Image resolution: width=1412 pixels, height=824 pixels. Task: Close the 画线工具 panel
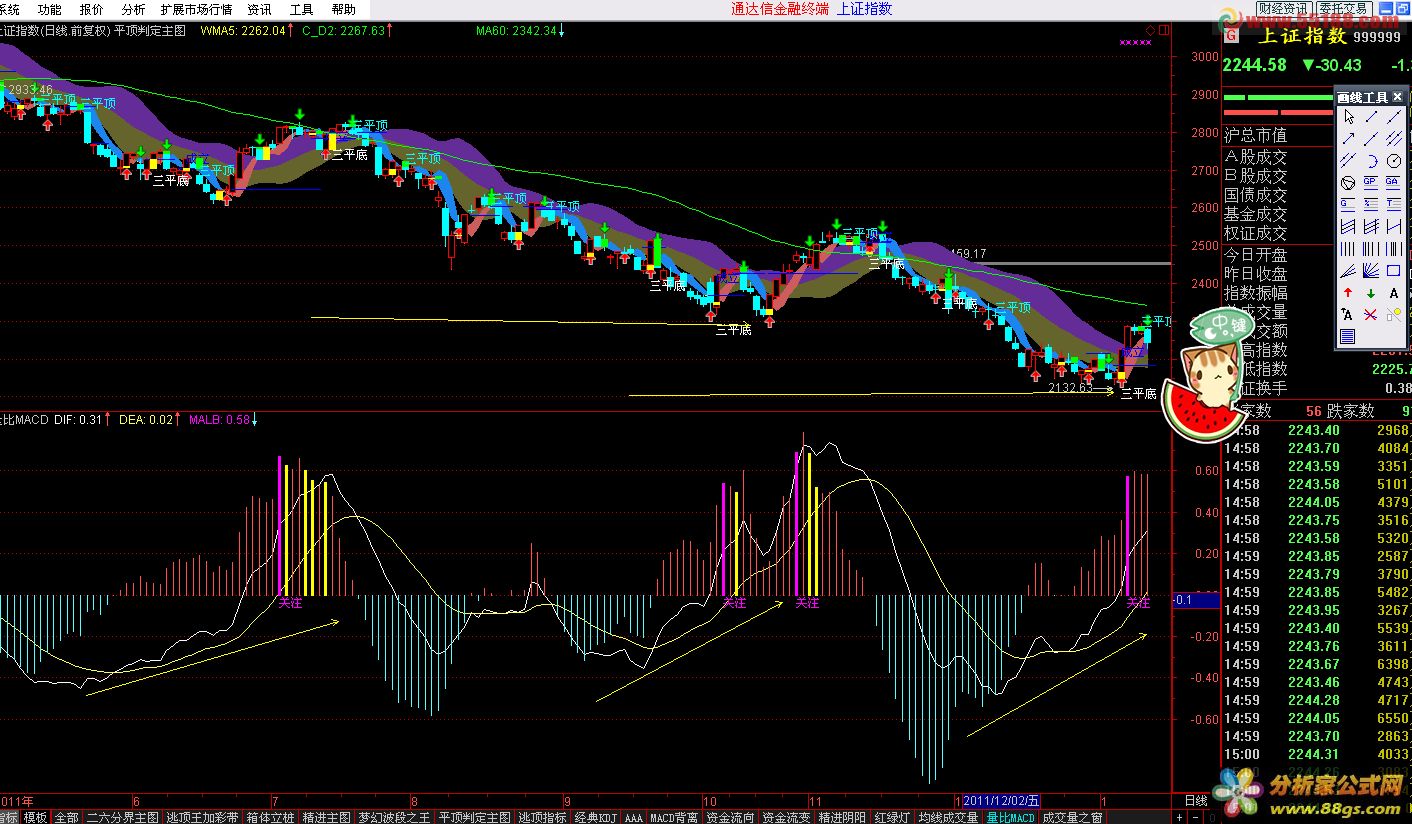coord(1397,97)
